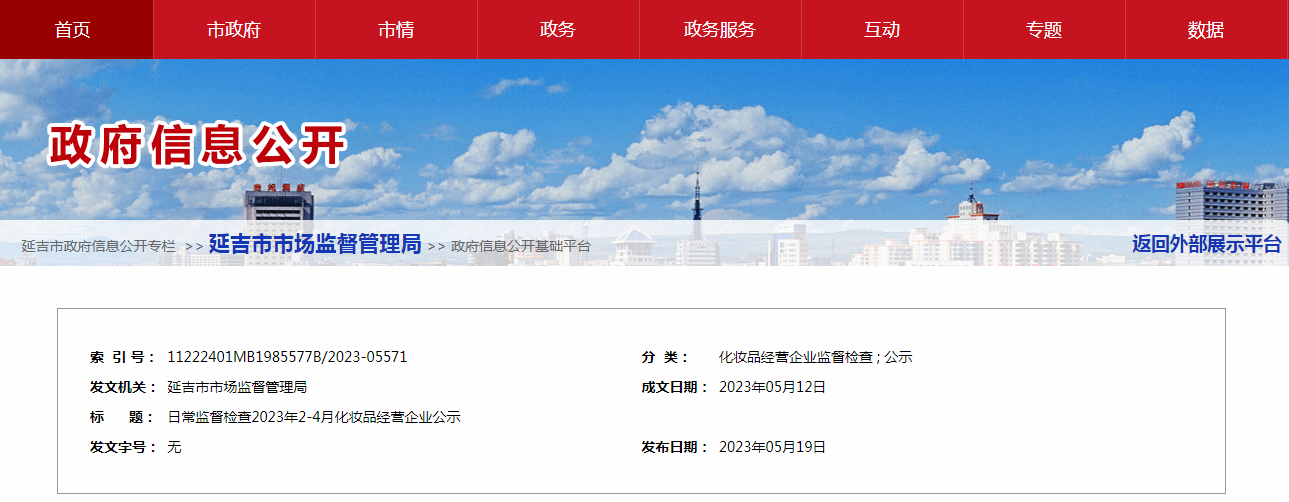Click the 标题 field label
The width and height of the screenshot is (1289, 502).
pos(123,417)
